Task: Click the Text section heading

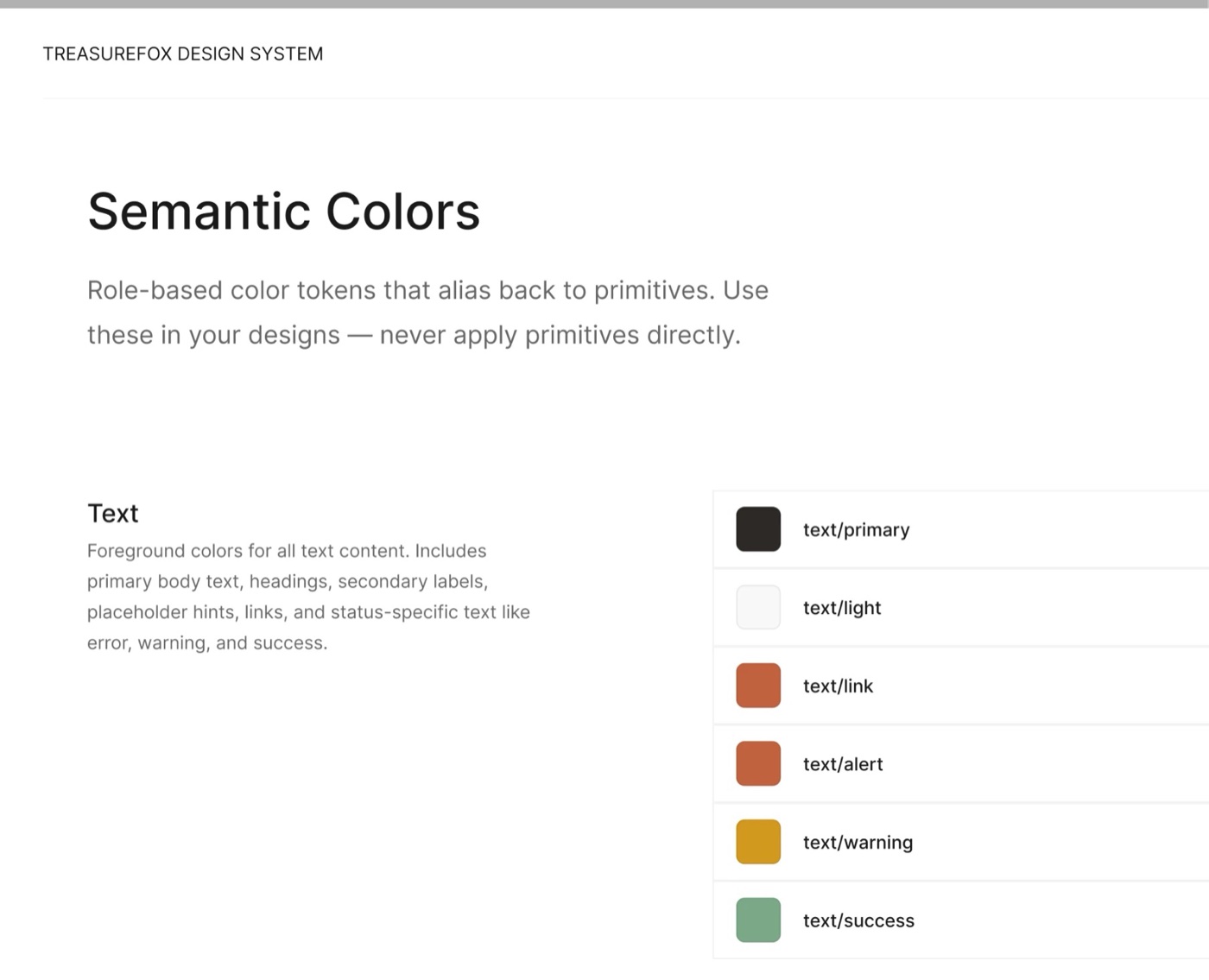Action: tap(113, 513)
